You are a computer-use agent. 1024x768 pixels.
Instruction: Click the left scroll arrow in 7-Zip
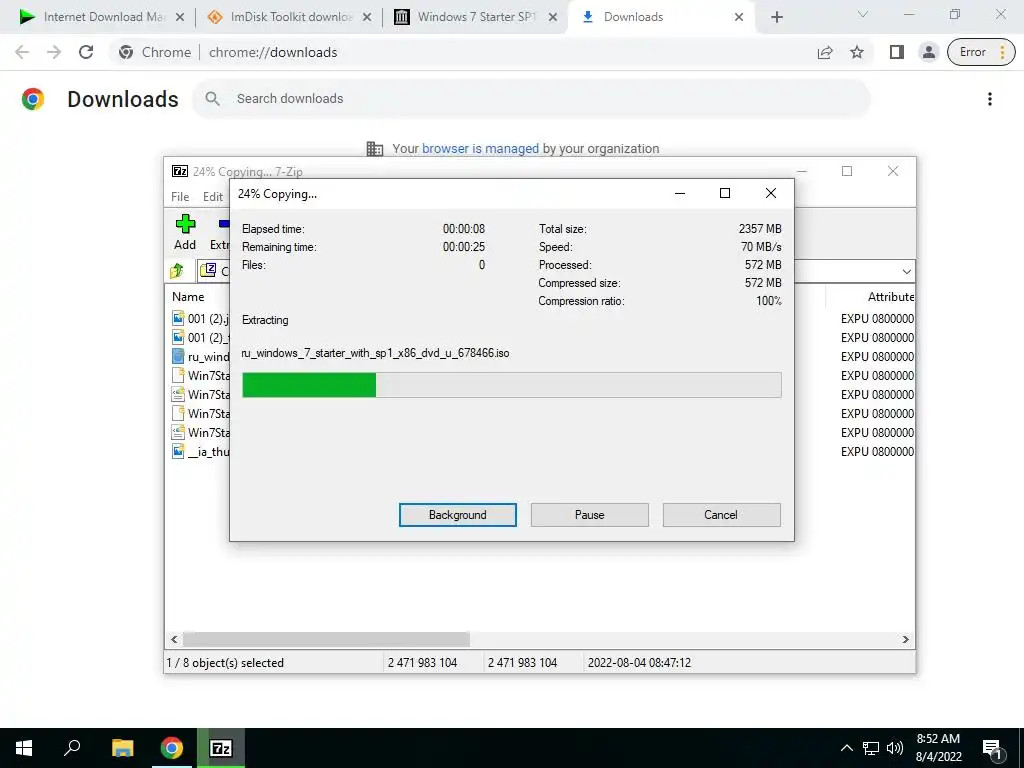point(174,639)
